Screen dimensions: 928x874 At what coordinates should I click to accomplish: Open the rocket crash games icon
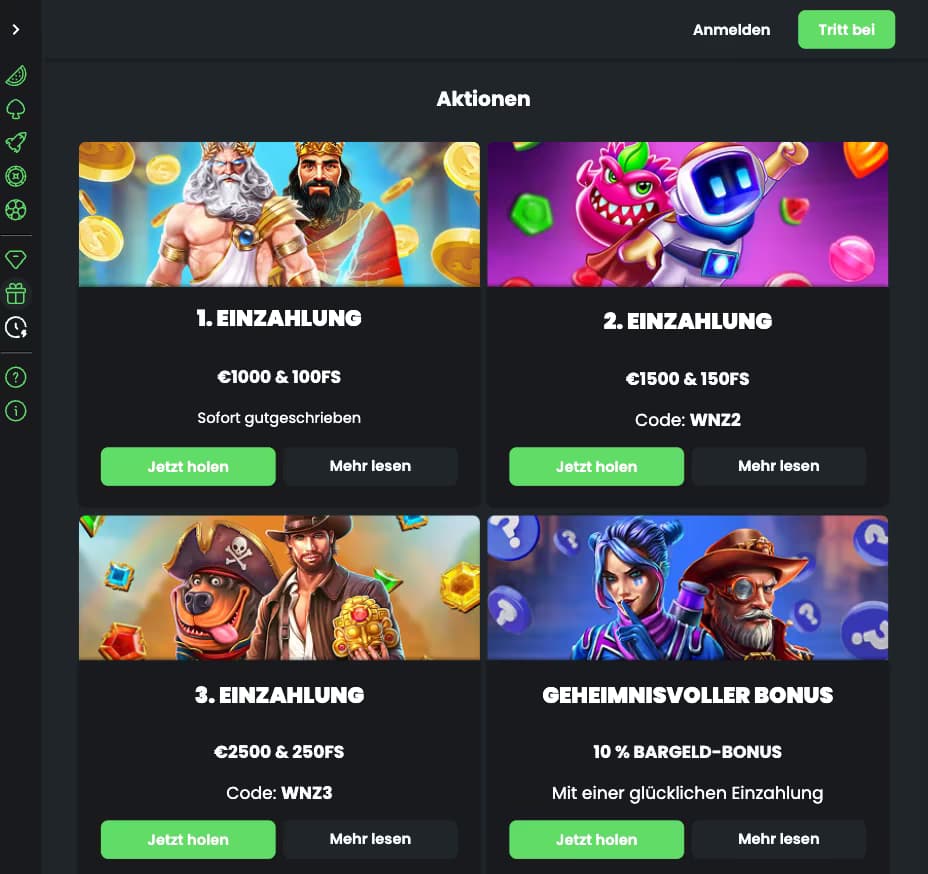point(16,143)
